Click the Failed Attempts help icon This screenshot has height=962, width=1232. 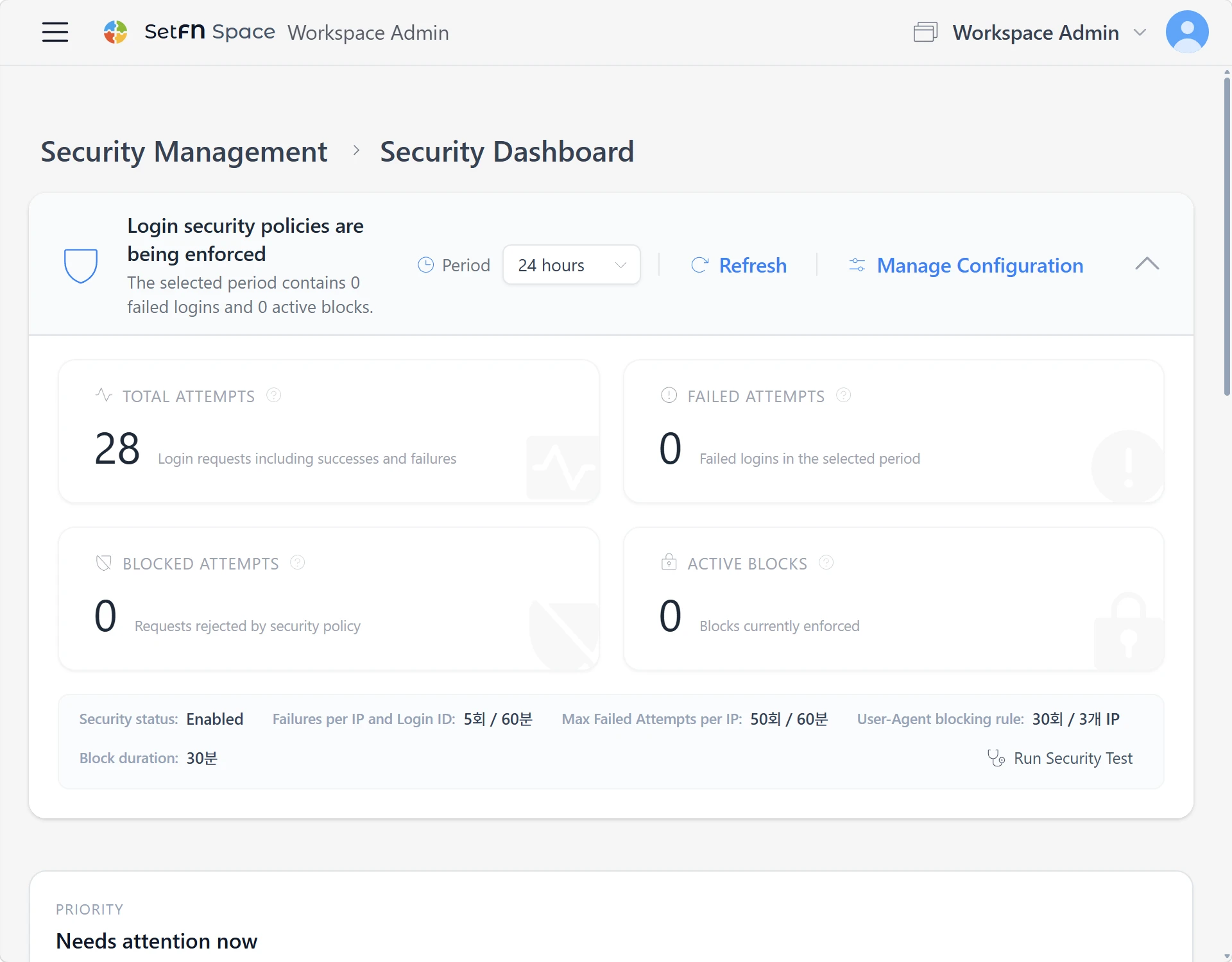point(844,395)
